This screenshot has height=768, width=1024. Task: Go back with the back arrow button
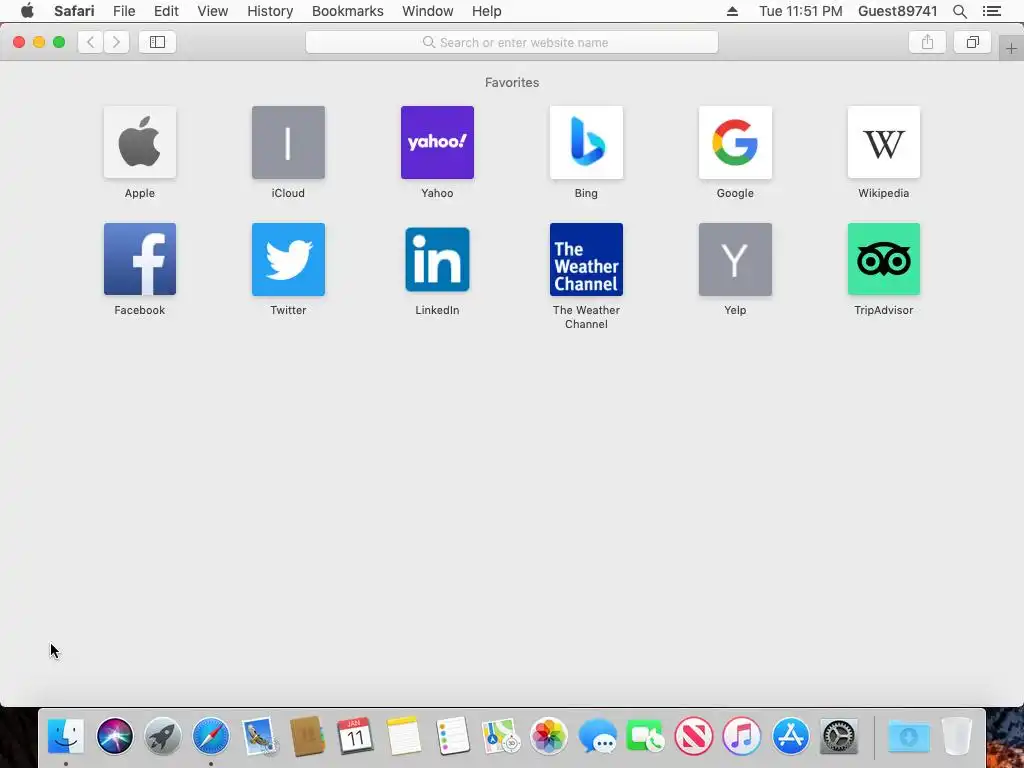[90, 42]
